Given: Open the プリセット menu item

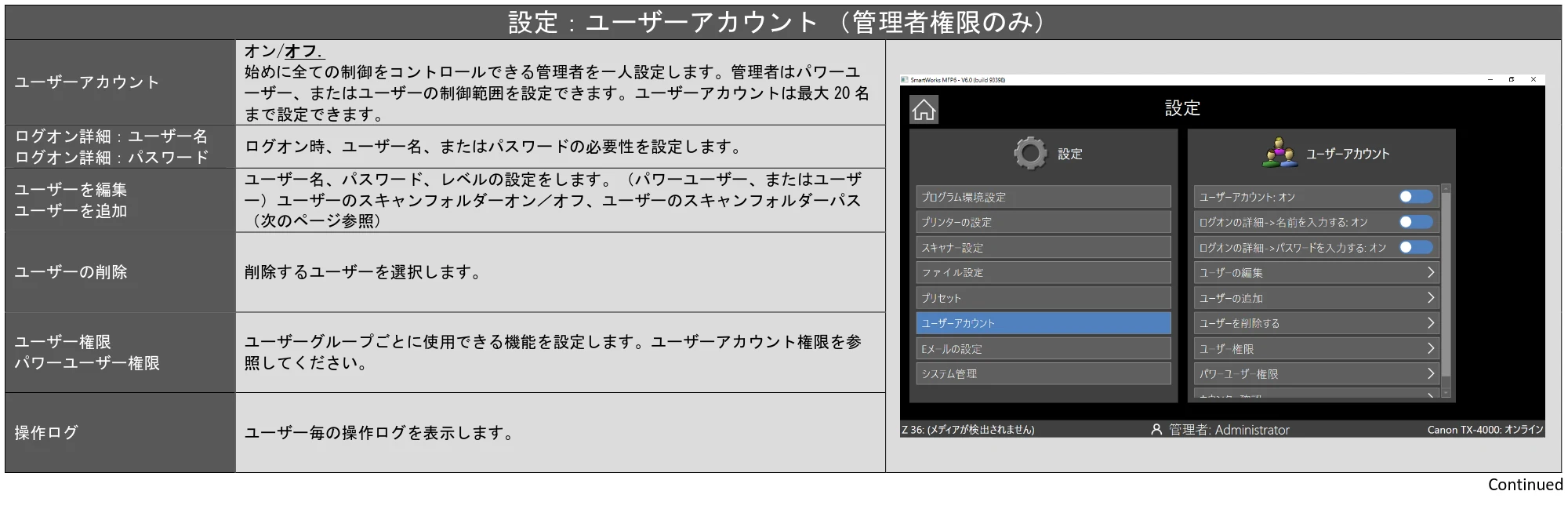Looking at the screenshot, I should point(1044,298).
